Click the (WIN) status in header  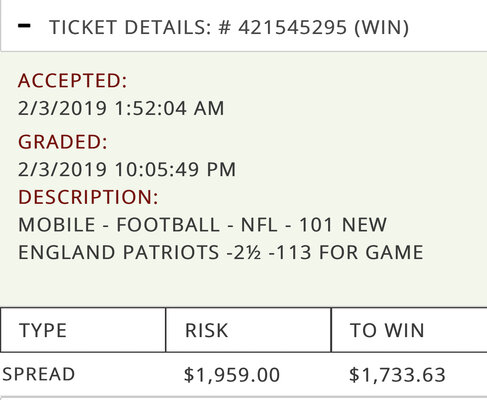382,27
